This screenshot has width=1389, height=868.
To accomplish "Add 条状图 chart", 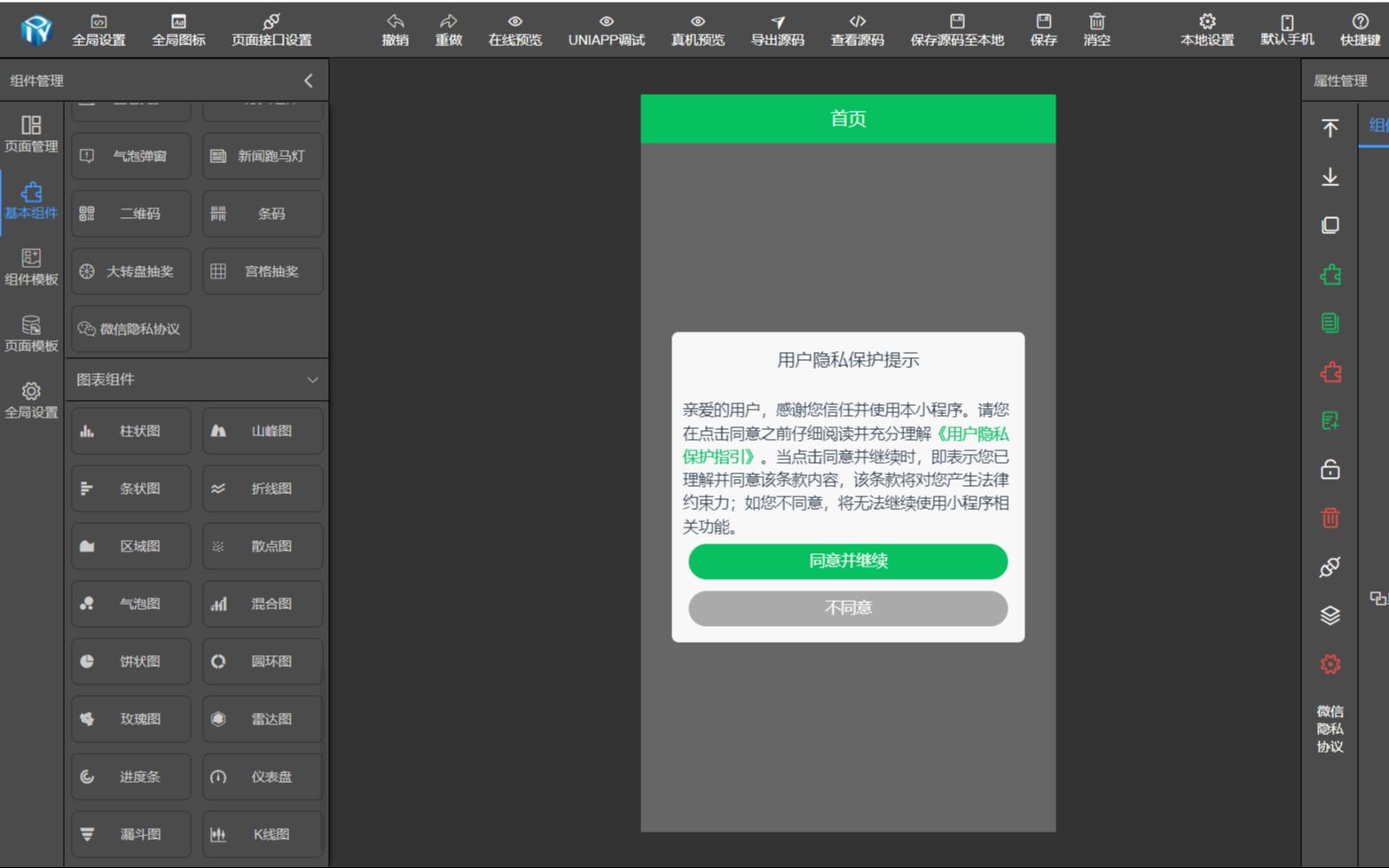I will click(x=131, y=489).
